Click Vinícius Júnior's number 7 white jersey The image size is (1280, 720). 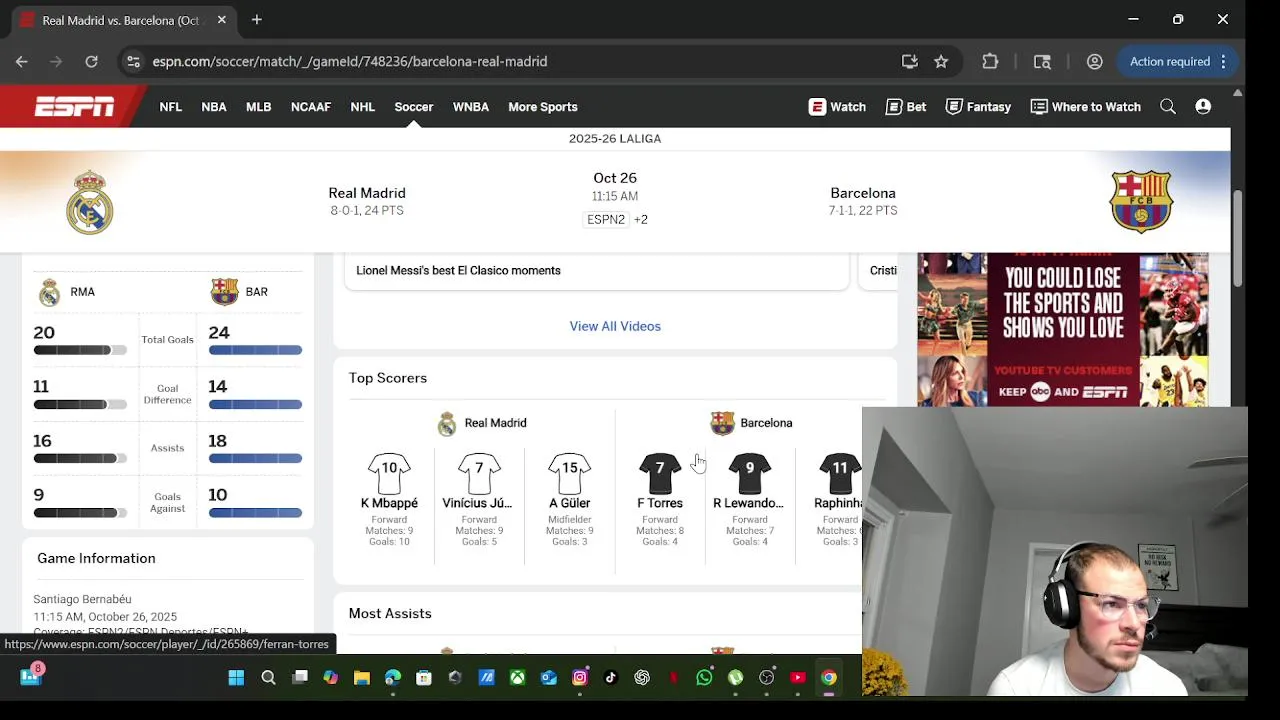pyautogui.click(x=479, y=473)
